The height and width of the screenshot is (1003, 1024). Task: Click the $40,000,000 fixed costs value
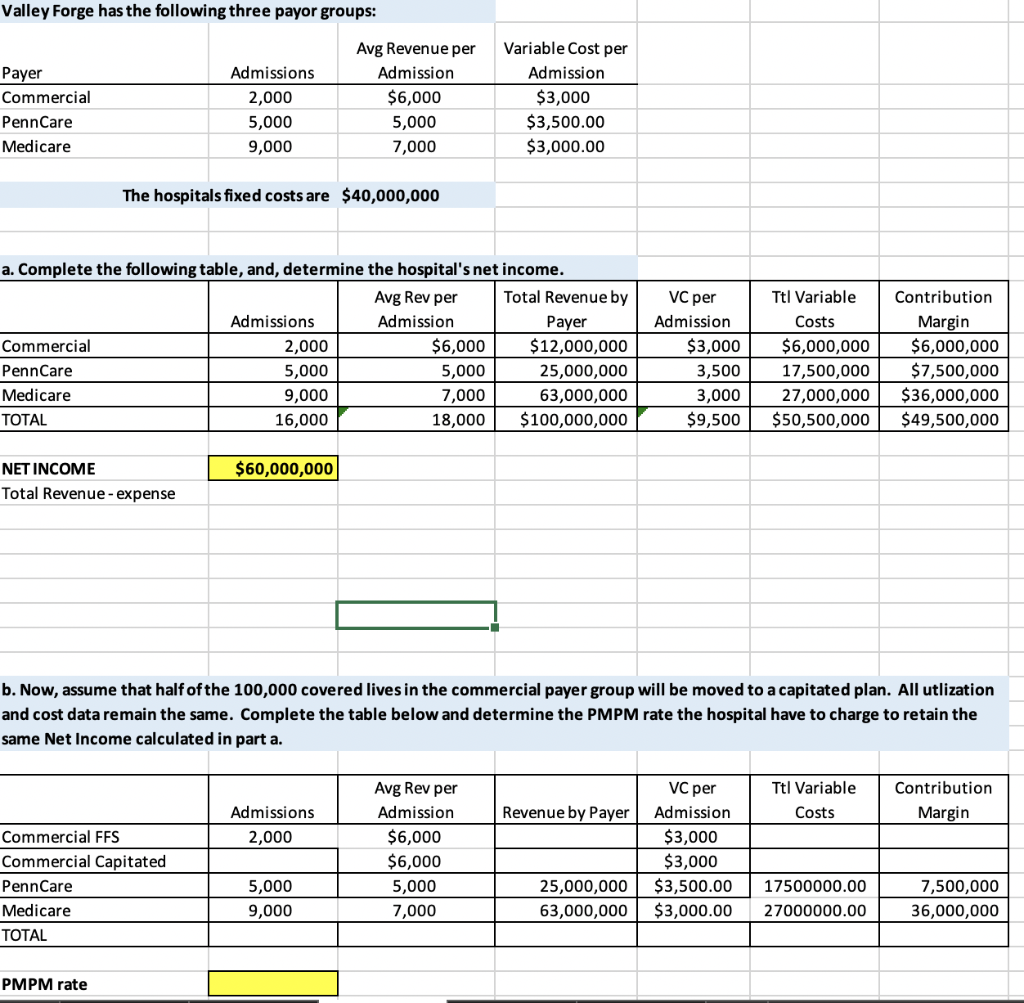[x=394, y=195]
